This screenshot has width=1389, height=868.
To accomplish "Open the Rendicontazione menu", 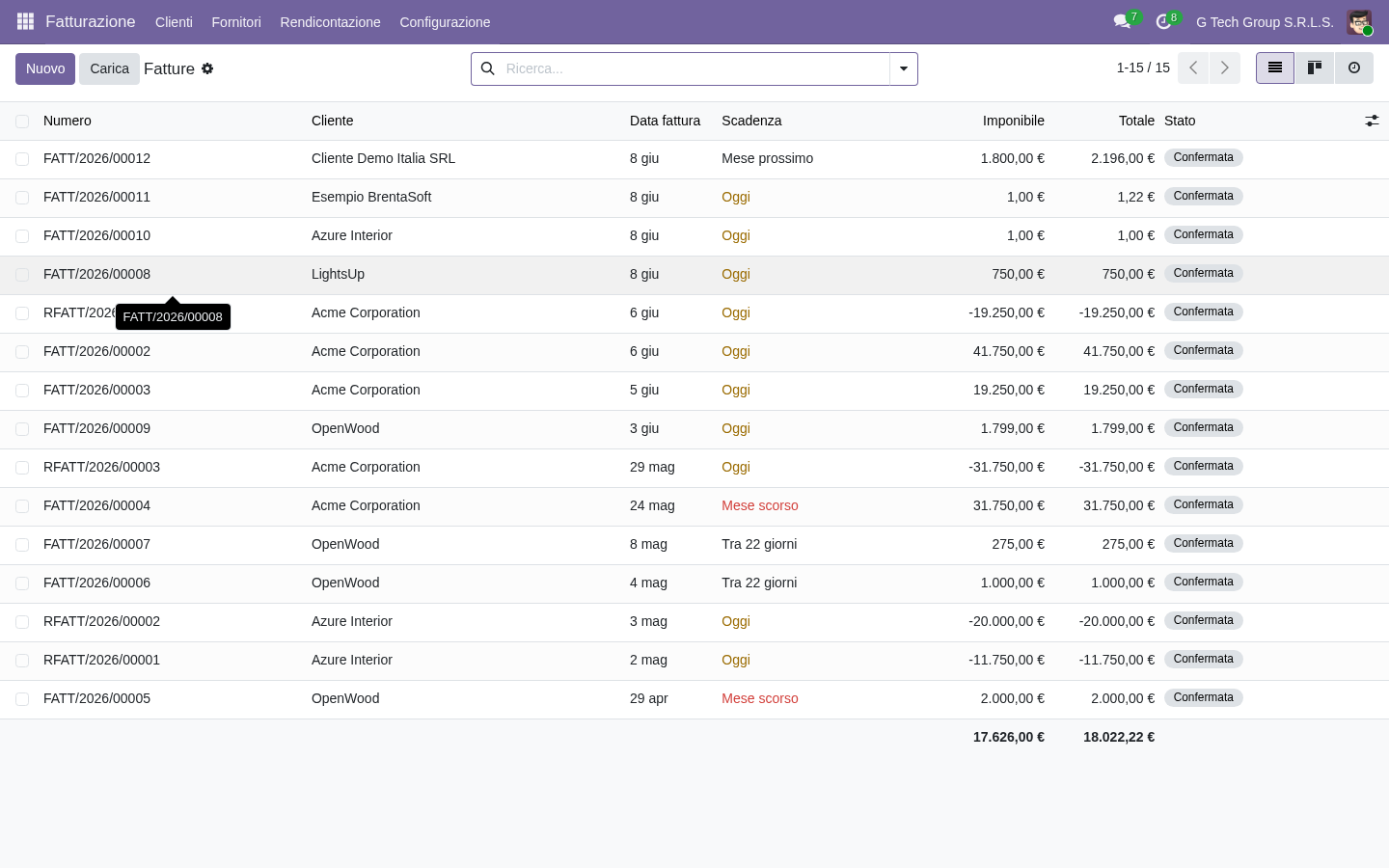I will [x=330, y=22].
